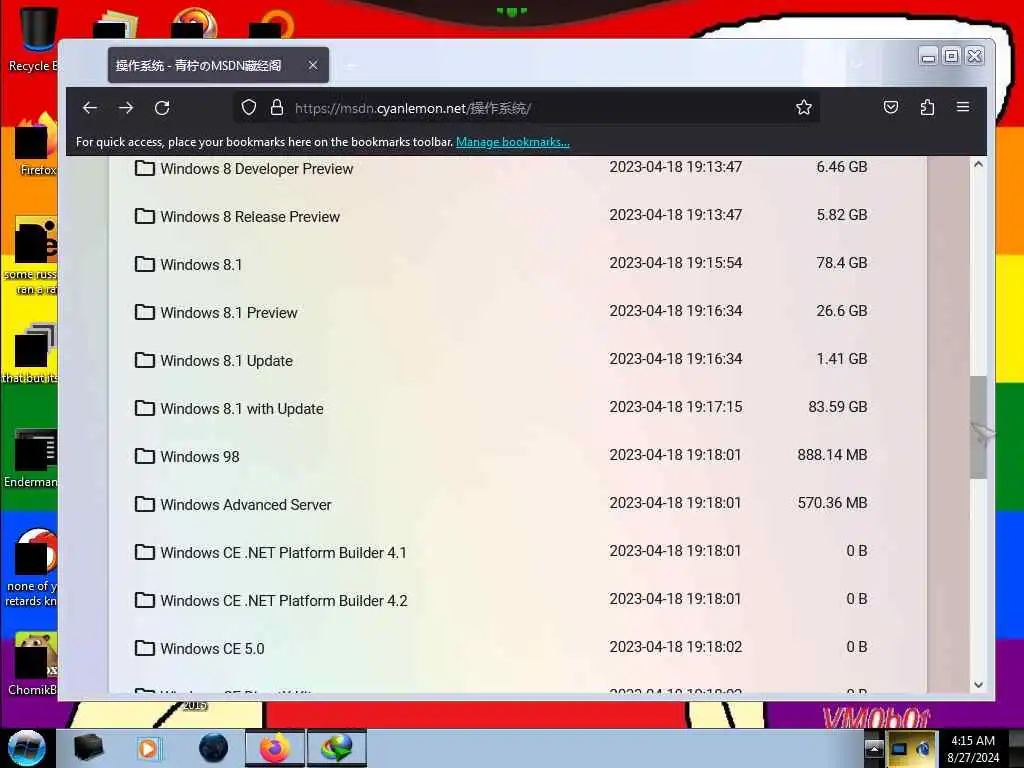Open Windows CE .NET Platform Builder 4.2
This screenshot has width=1024, height=768.
(284, 601)
